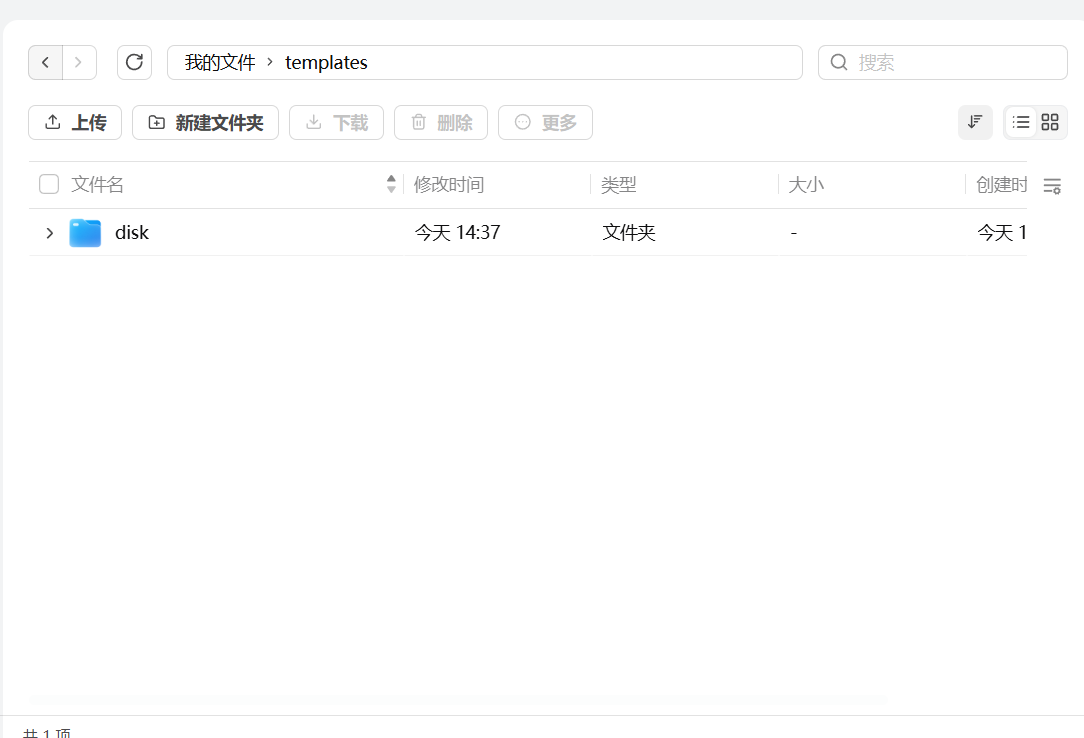Open the sort order options
The height and width of the screenshot is (738, 1084).
coord(975,122)
